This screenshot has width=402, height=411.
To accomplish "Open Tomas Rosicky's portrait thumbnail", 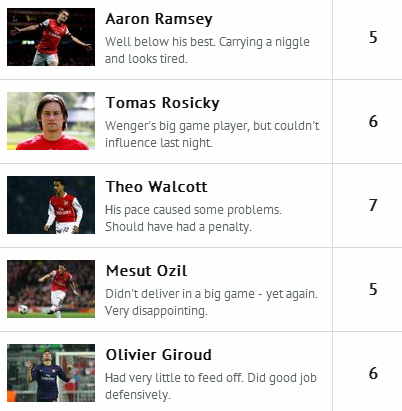I will click(51, 121).
